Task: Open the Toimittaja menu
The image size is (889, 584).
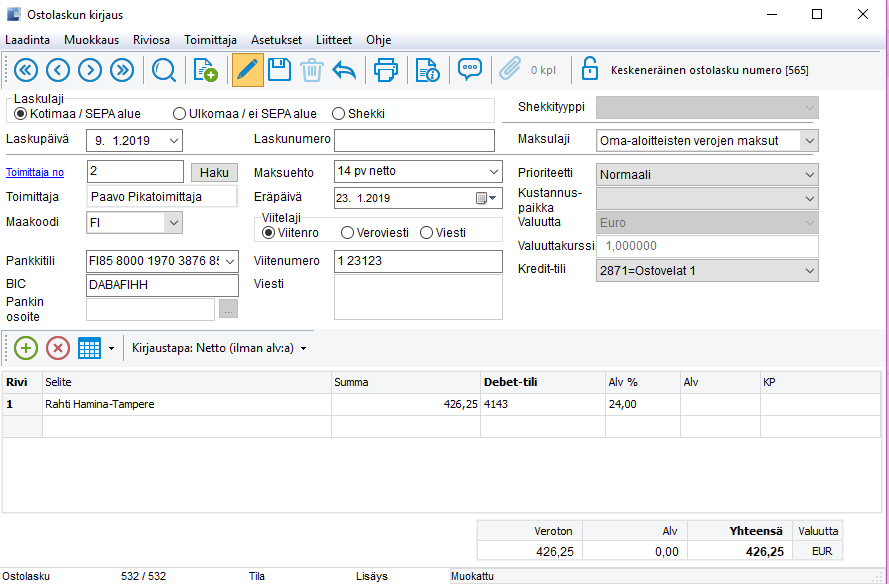Action: [210, 40]
